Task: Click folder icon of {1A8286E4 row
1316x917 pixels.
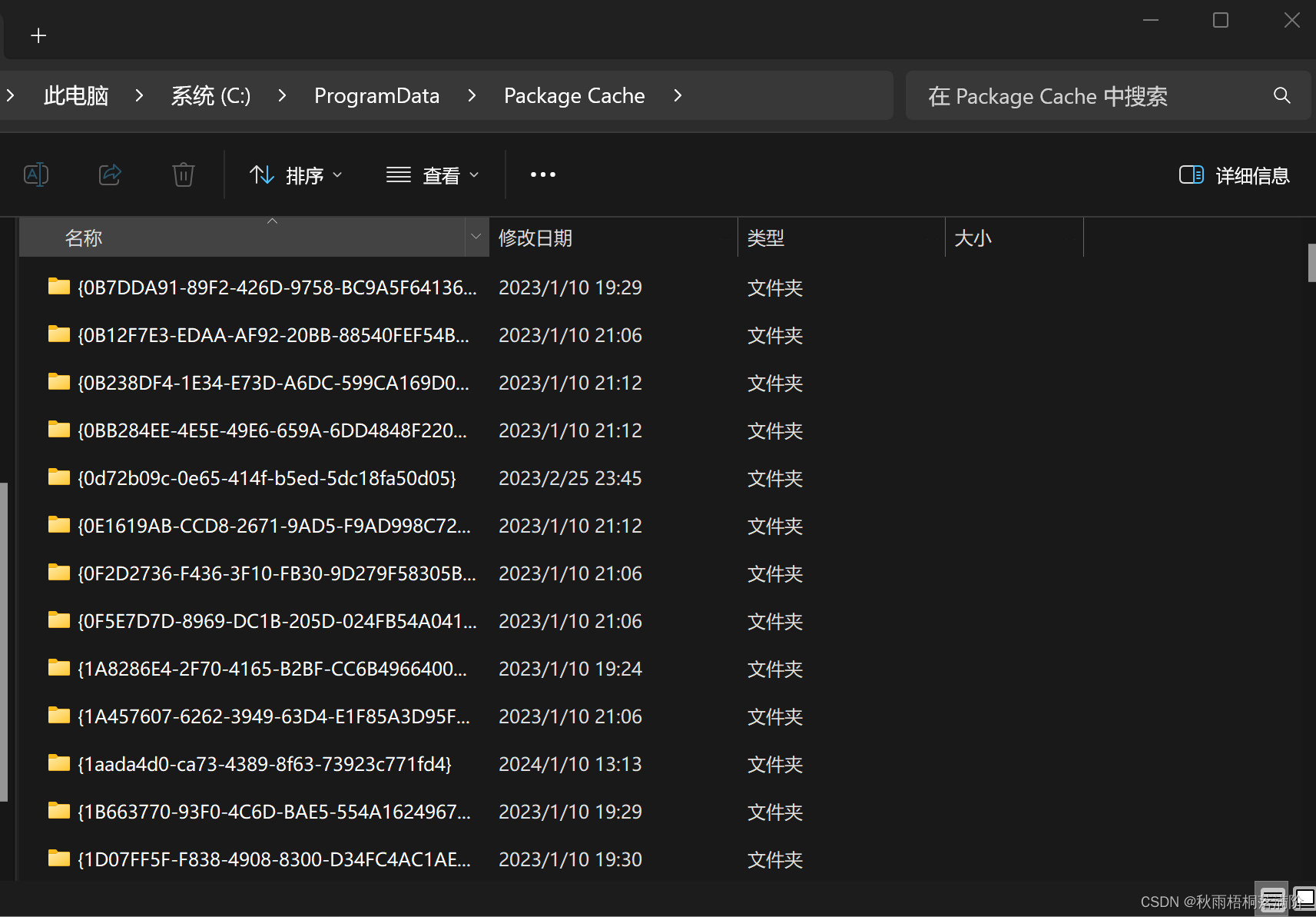Action: 59,668
